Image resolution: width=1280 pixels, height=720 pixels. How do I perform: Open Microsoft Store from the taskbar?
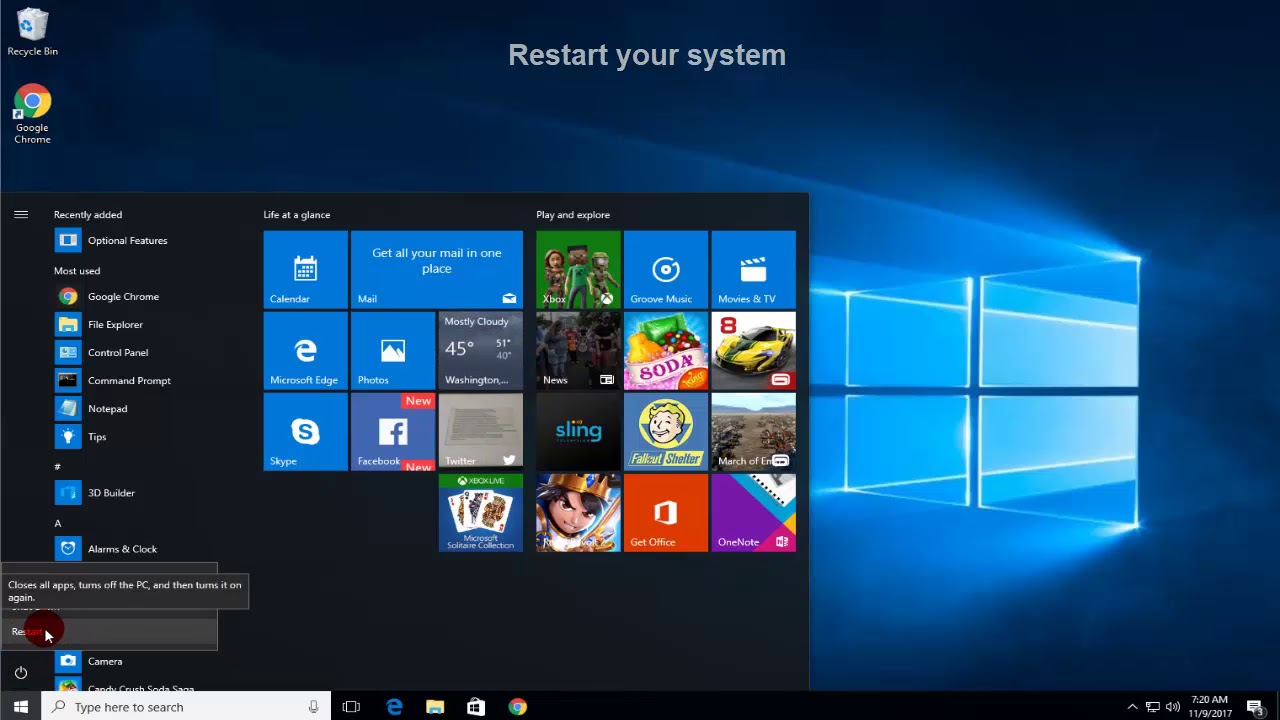click(476, 707)
